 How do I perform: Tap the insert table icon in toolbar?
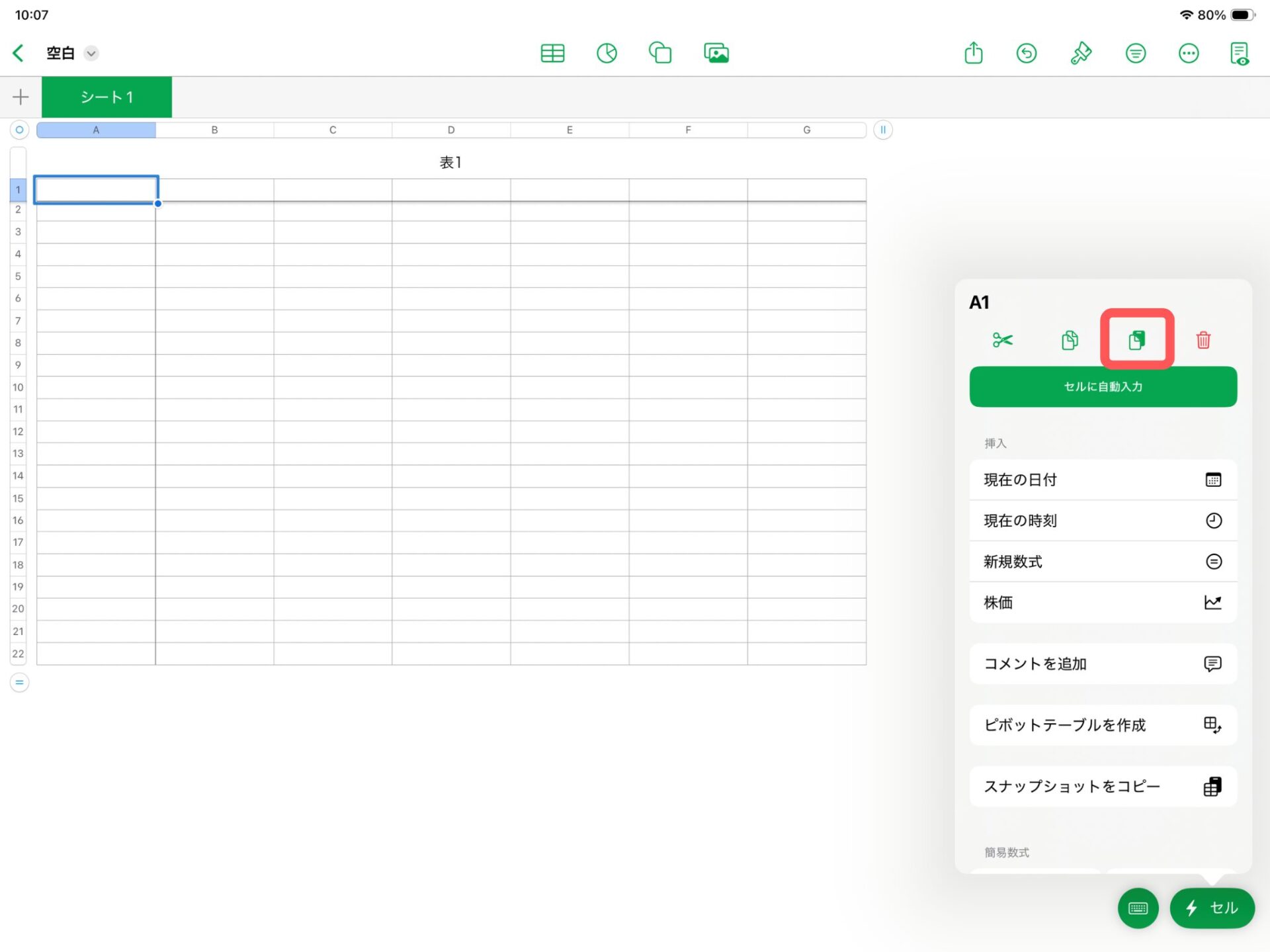pyautogui.click(x=552, y=53)
